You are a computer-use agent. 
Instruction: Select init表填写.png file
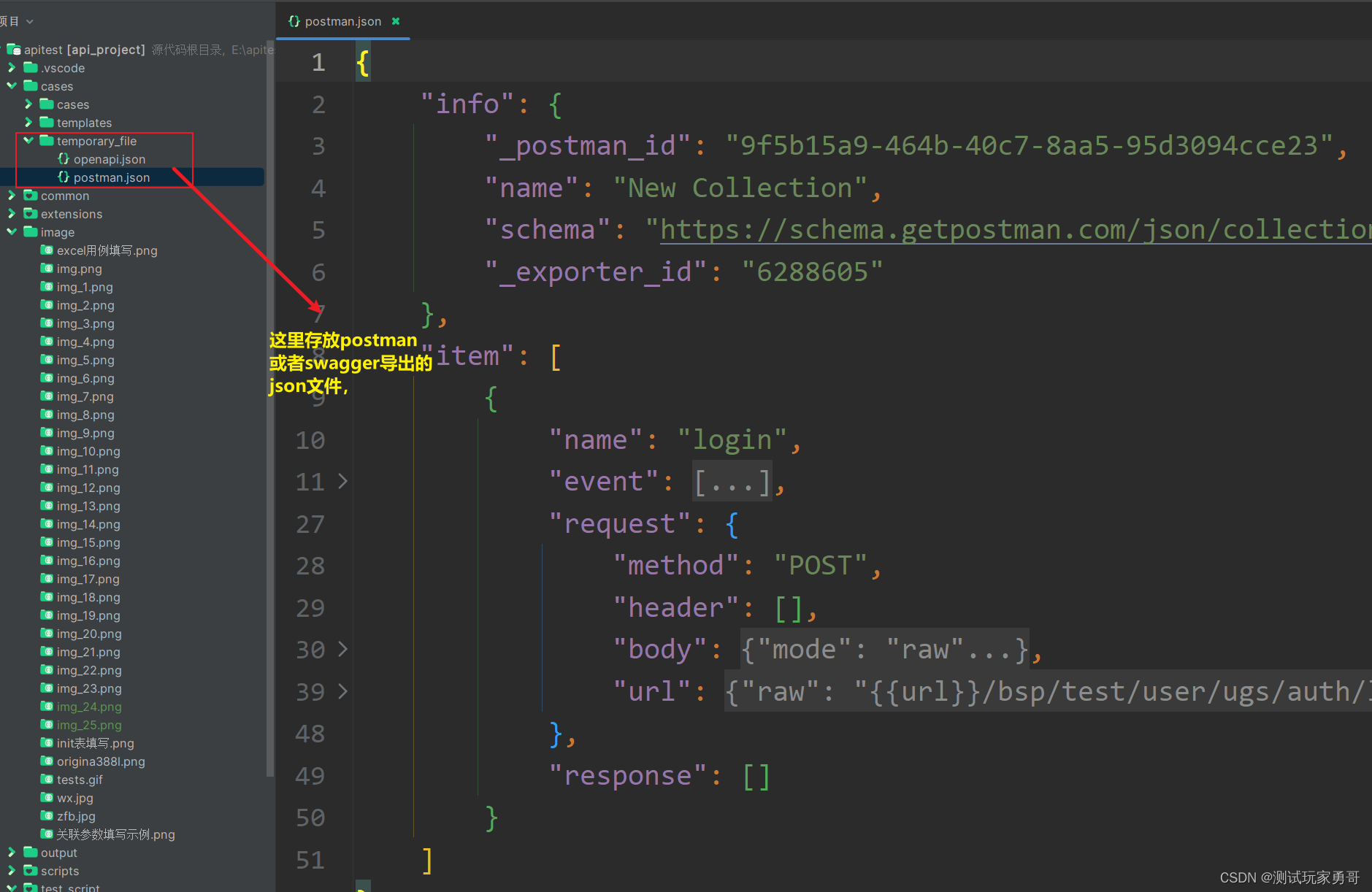pos(96,743)
